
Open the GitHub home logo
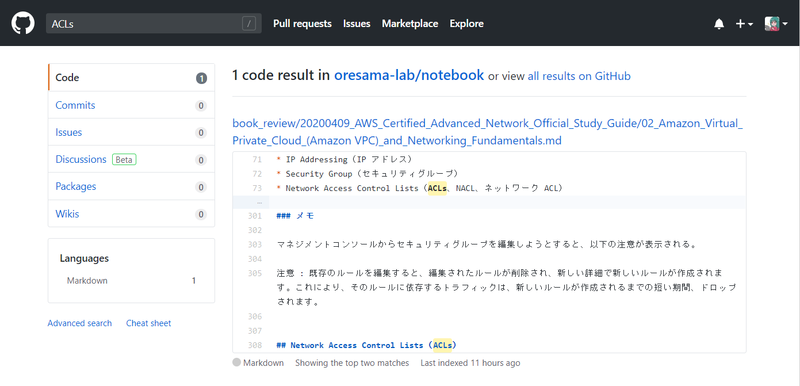tap(23, 23)
